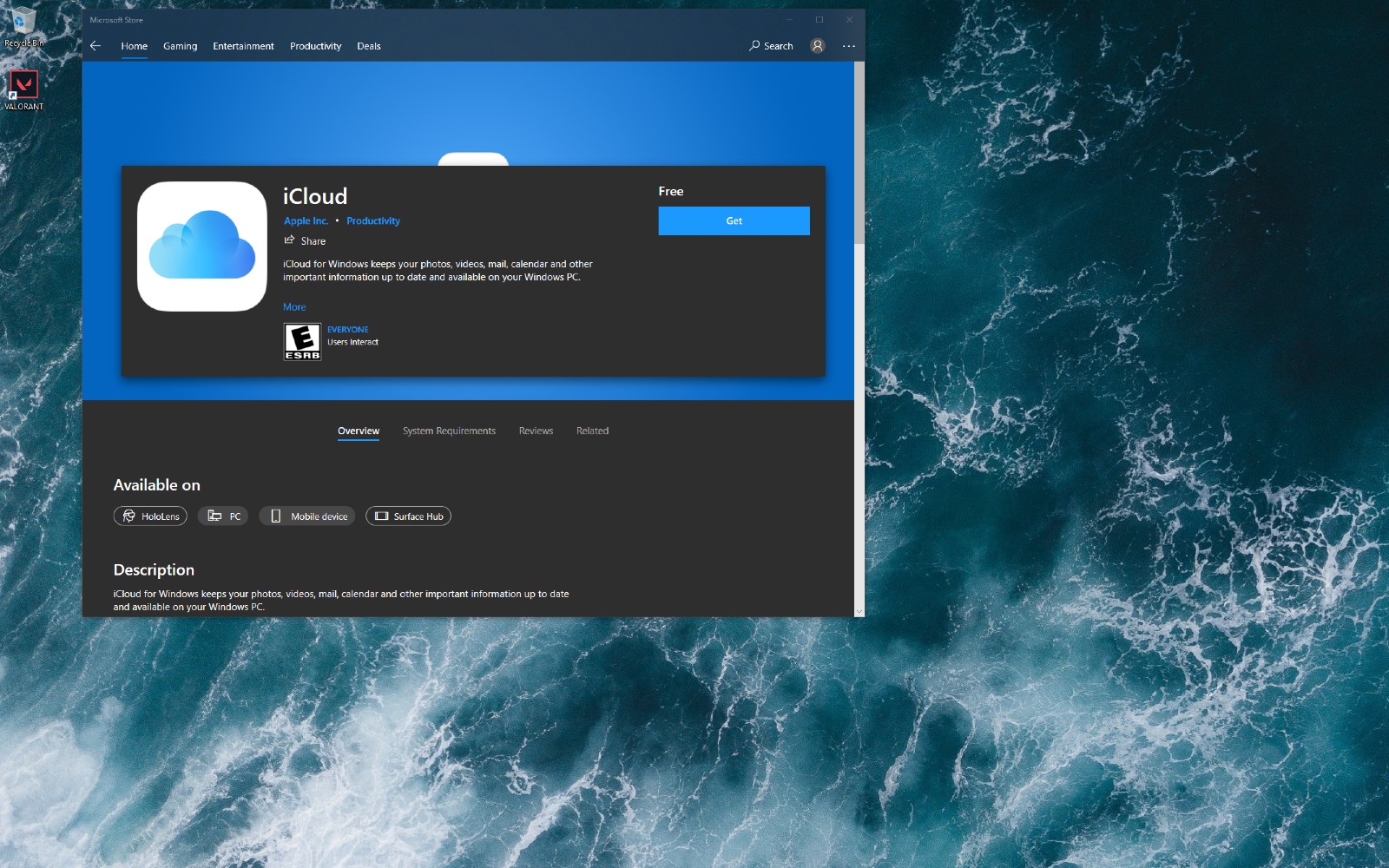The image size is (1389, 868).
Task: Click the Get button to install iCloud
Action: (734, 220)
